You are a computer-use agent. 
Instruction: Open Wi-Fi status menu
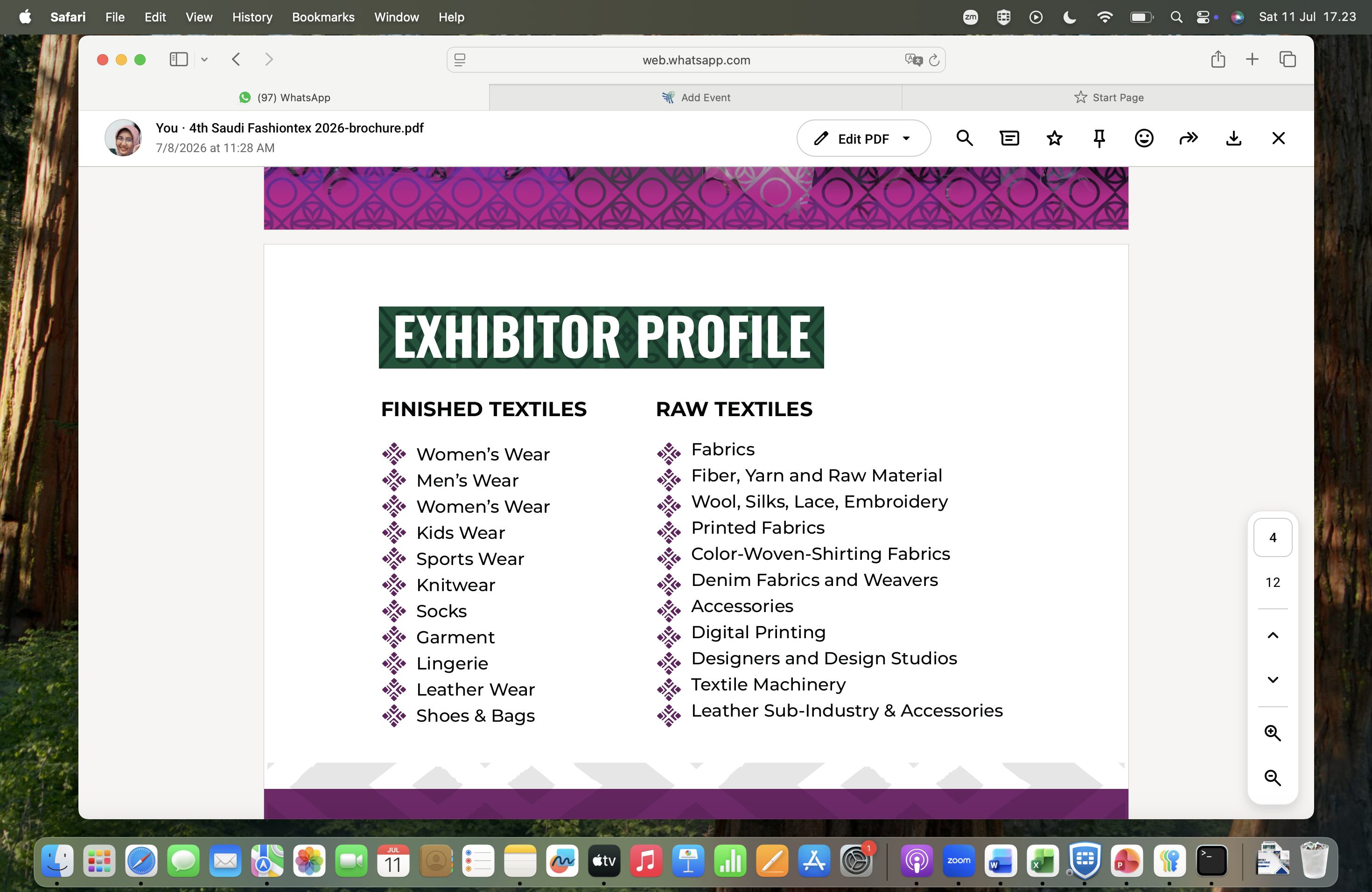pyautogui.click(x=1105, y=17)
